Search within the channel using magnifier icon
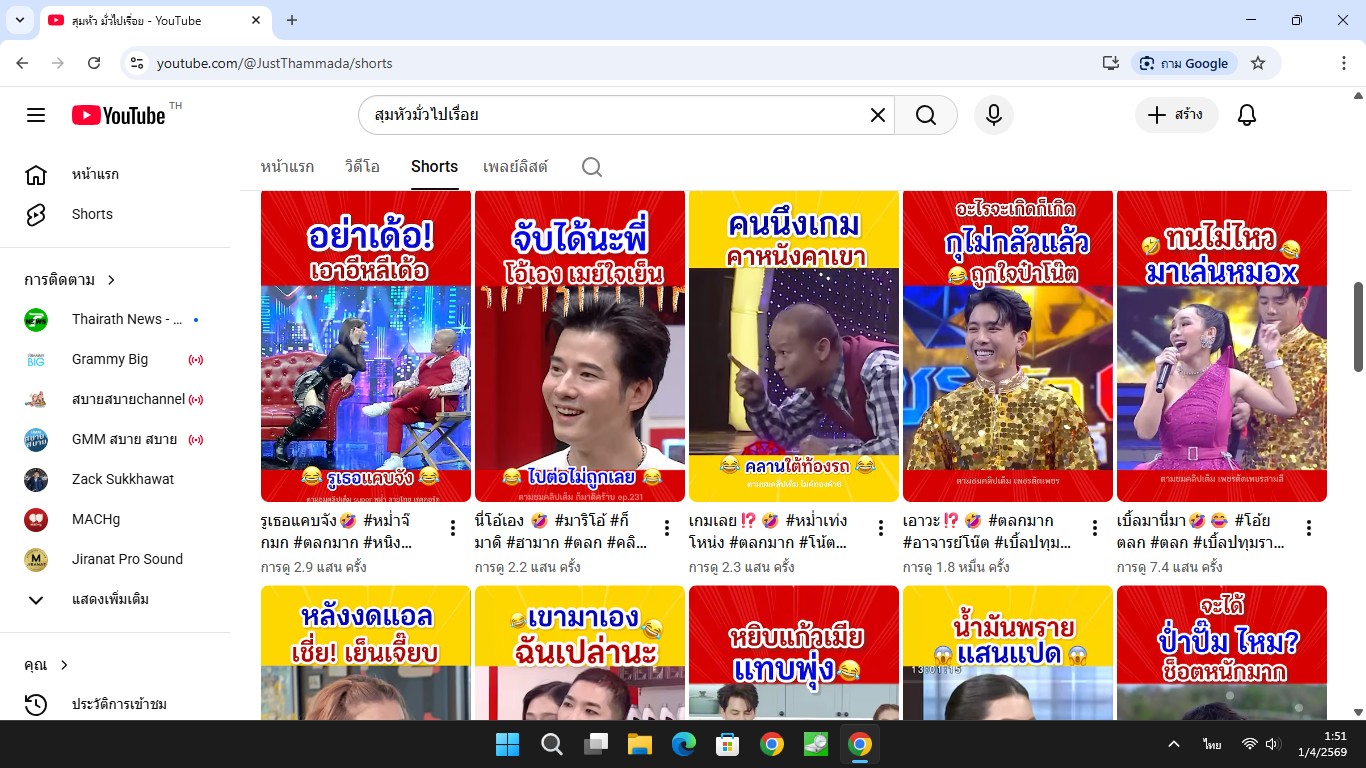 tap(591, 167)
